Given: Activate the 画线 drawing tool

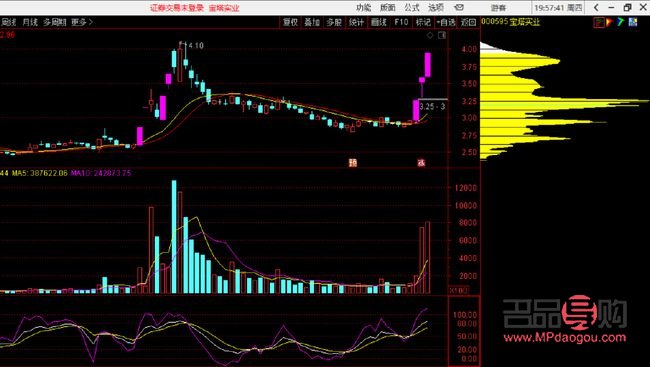Looking at the screenshot, I should click(x=378, y=22).
